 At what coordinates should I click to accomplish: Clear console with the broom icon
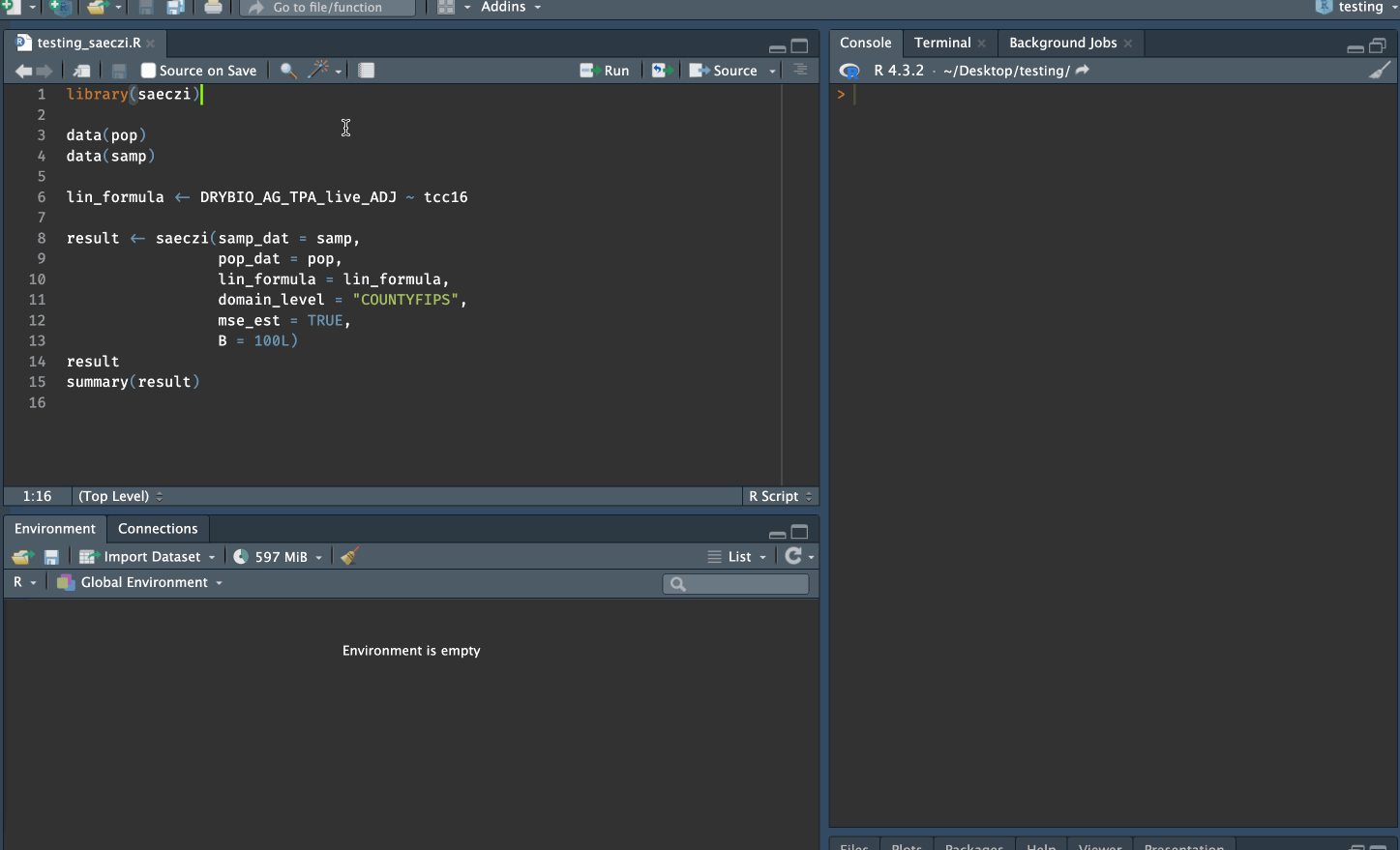pyautogui.click(x=1380, y=71)
